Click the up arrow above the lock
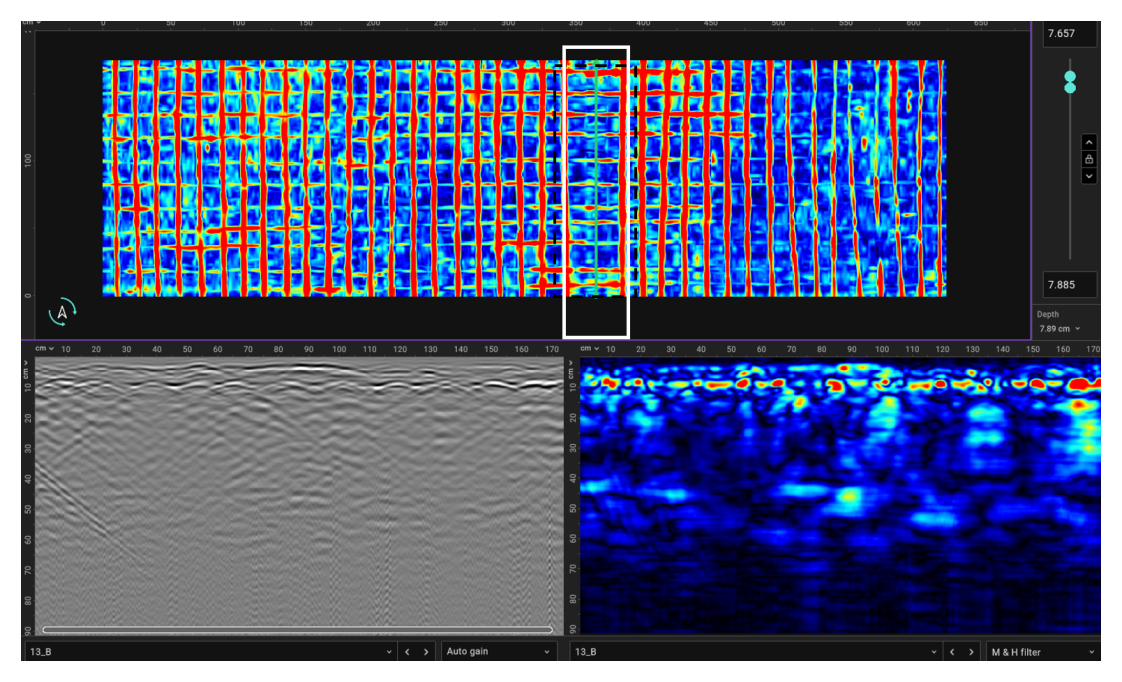Viewport: 1122px width, 682px height. click(x=1089, y=142)
